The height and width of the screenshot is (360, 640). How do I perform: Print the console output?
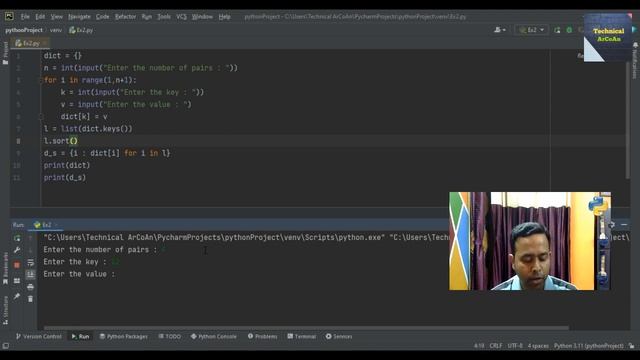pyautogui.click(x=31, y=287)
